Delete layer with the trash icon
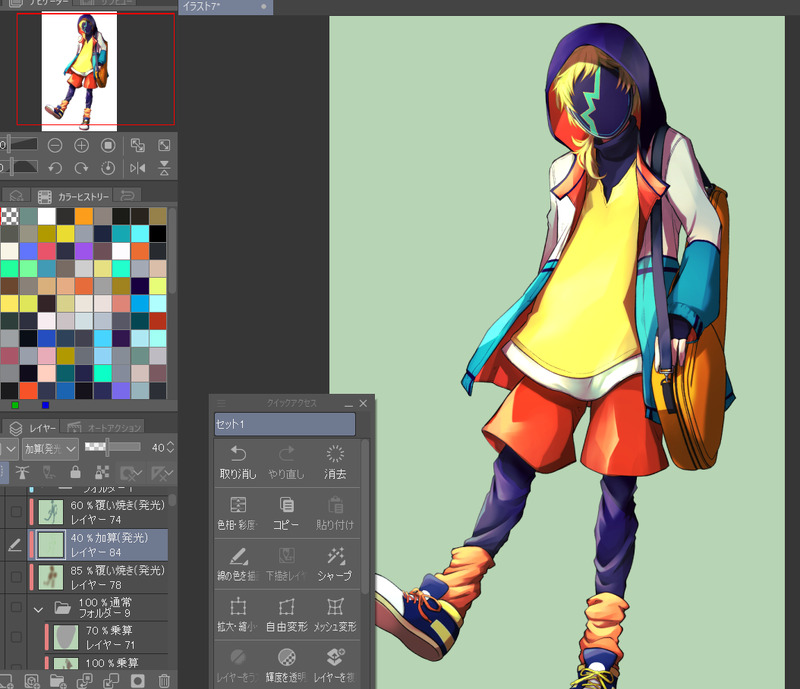This screenshot has height=689, width=800. (x=163, y=681)
